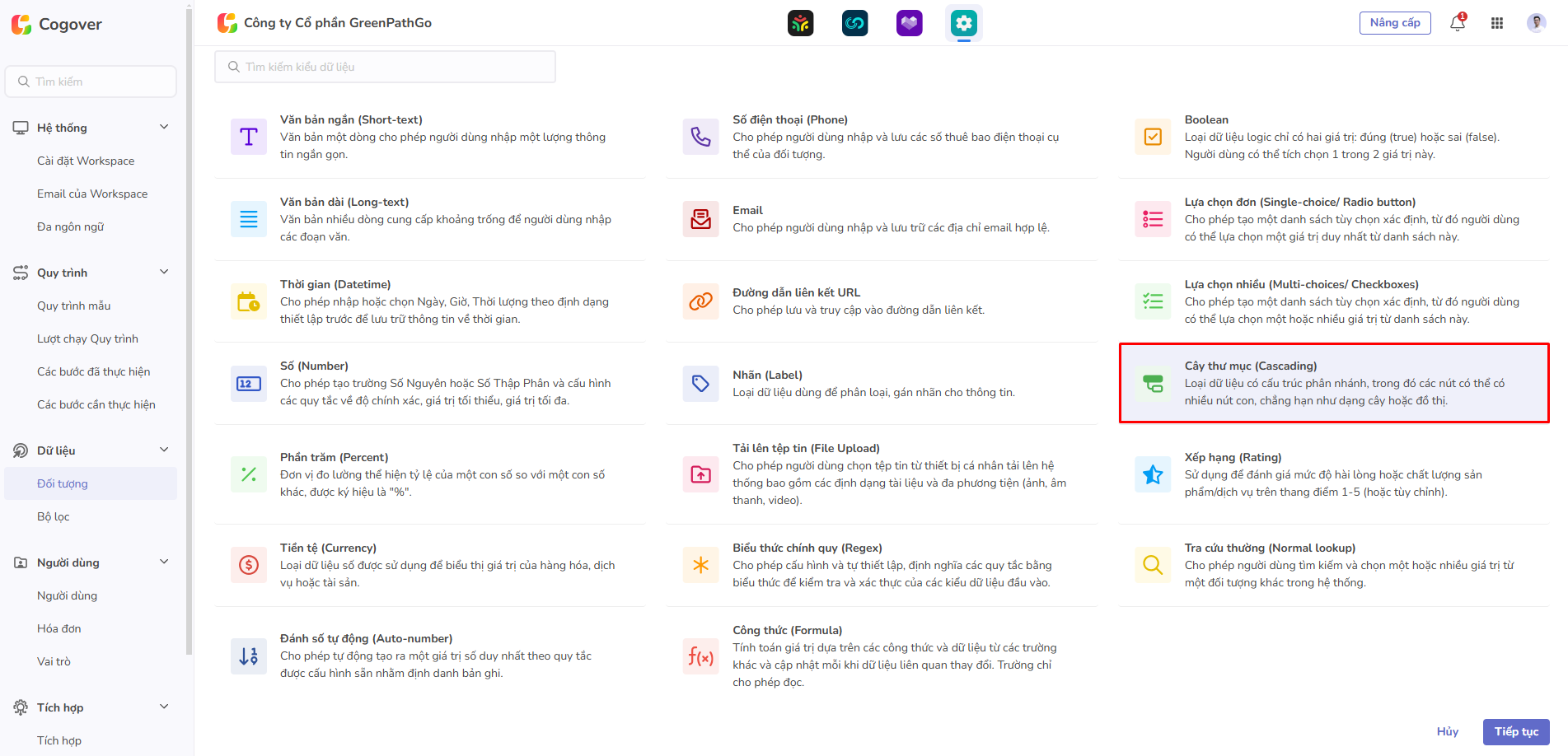Open Bộ lọc in the sidebar
This screenshot has height=756, width=1568.
54,516
